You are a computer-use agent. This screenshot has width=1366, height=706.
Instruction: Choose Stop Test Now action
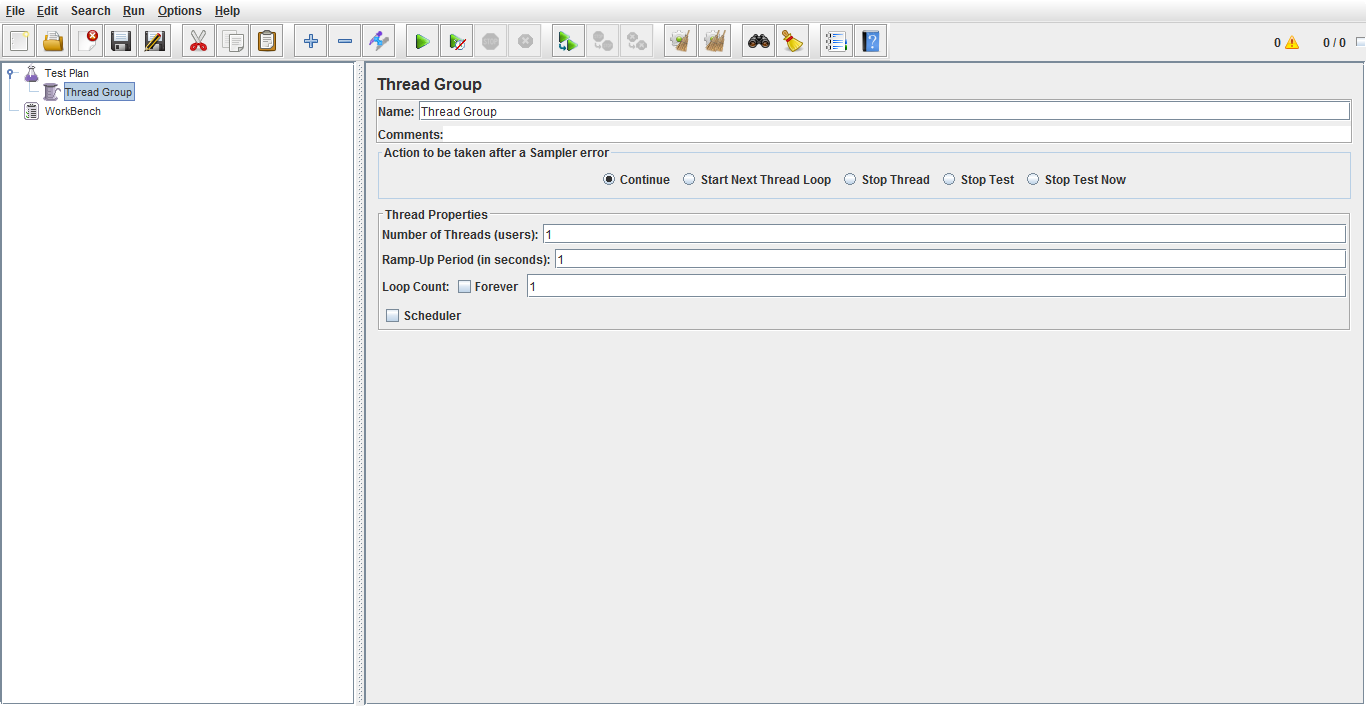click(x=1032, y=179)
